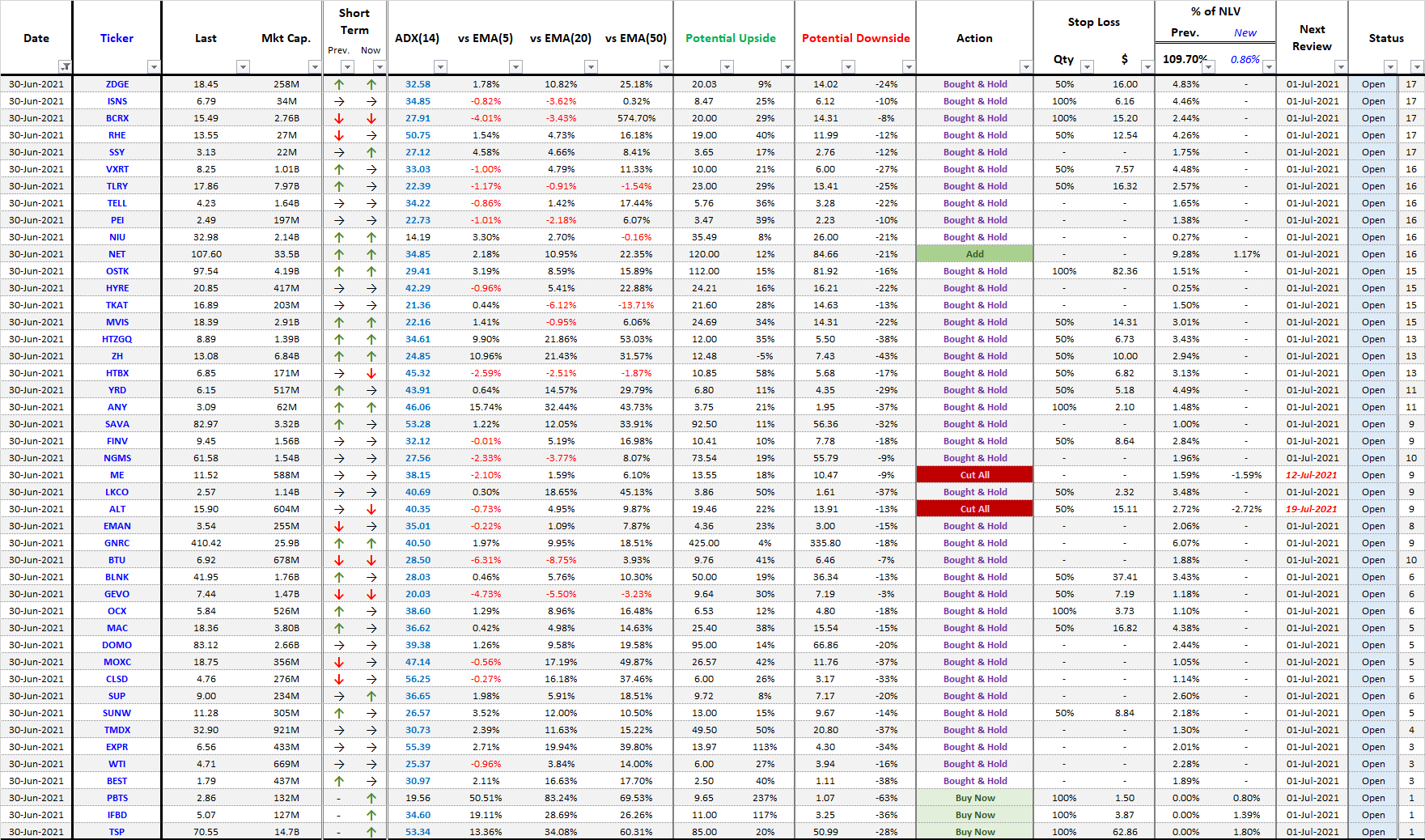Click the HTZGQ ticker link
1425x840 pixels.
[117, 339]
